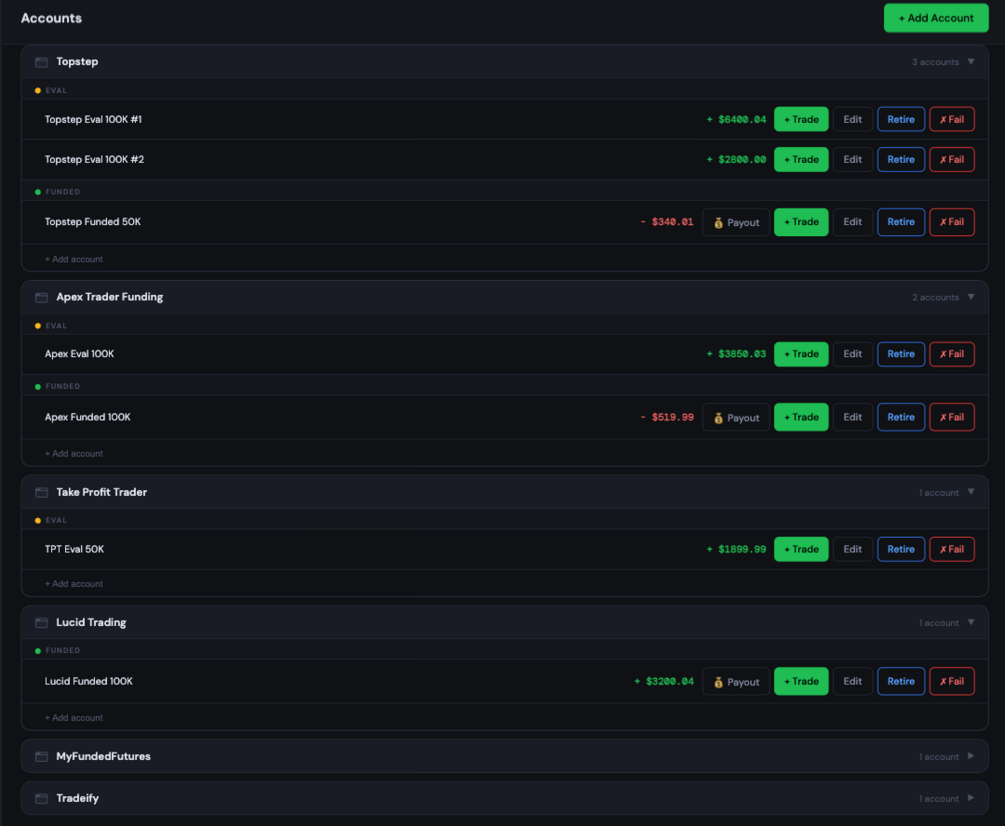Image resolution: width=1005 pixels, height=826 pixels.
Task: Expand the MyFundedFutures group
Action: click(971, 756)
